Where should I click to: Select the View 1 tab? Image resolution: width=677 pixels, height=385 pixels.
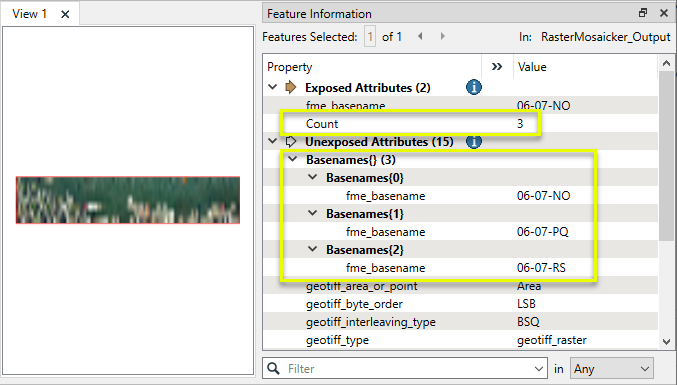tap(29, 14)
